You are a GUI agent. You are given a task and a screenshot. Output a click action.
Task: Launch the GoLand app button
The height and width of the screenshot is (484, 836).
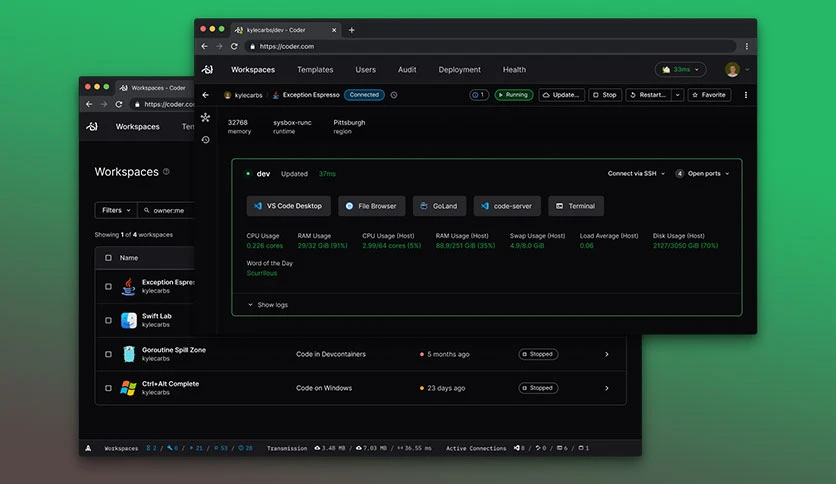pos(439,206)
